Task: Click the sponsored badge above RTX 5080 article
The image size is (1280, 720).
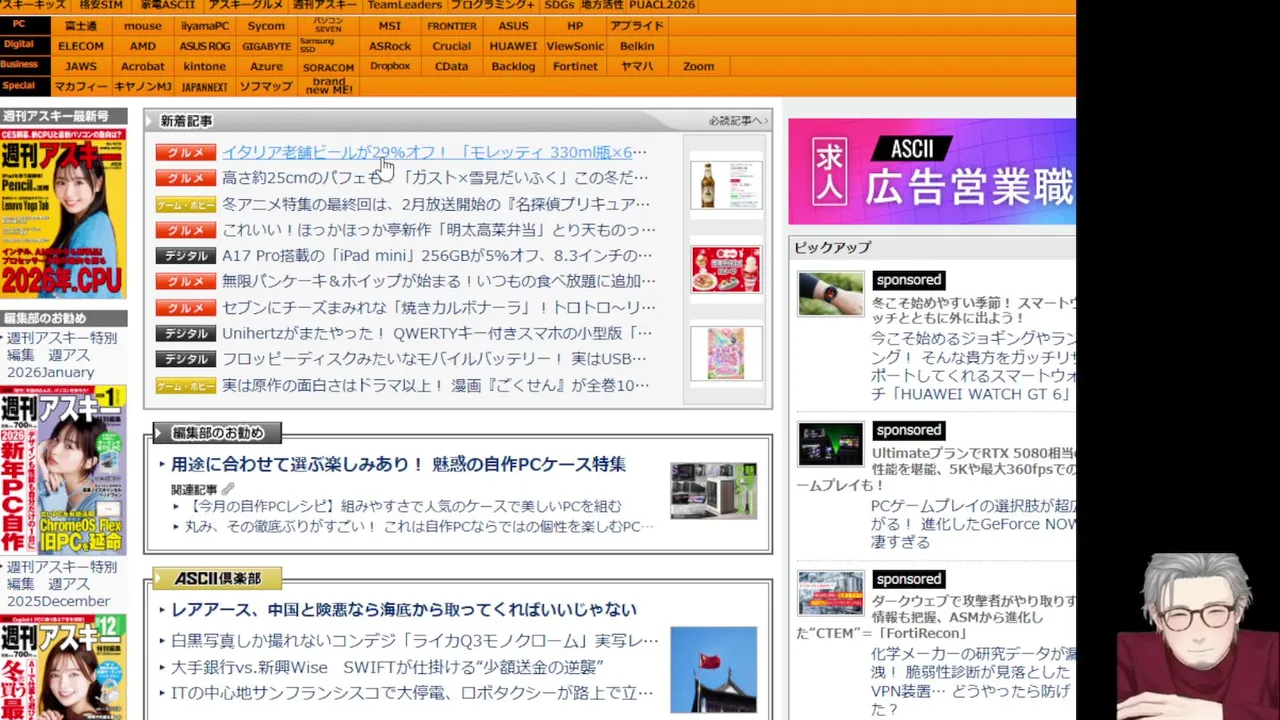Action: click(908, 430)
